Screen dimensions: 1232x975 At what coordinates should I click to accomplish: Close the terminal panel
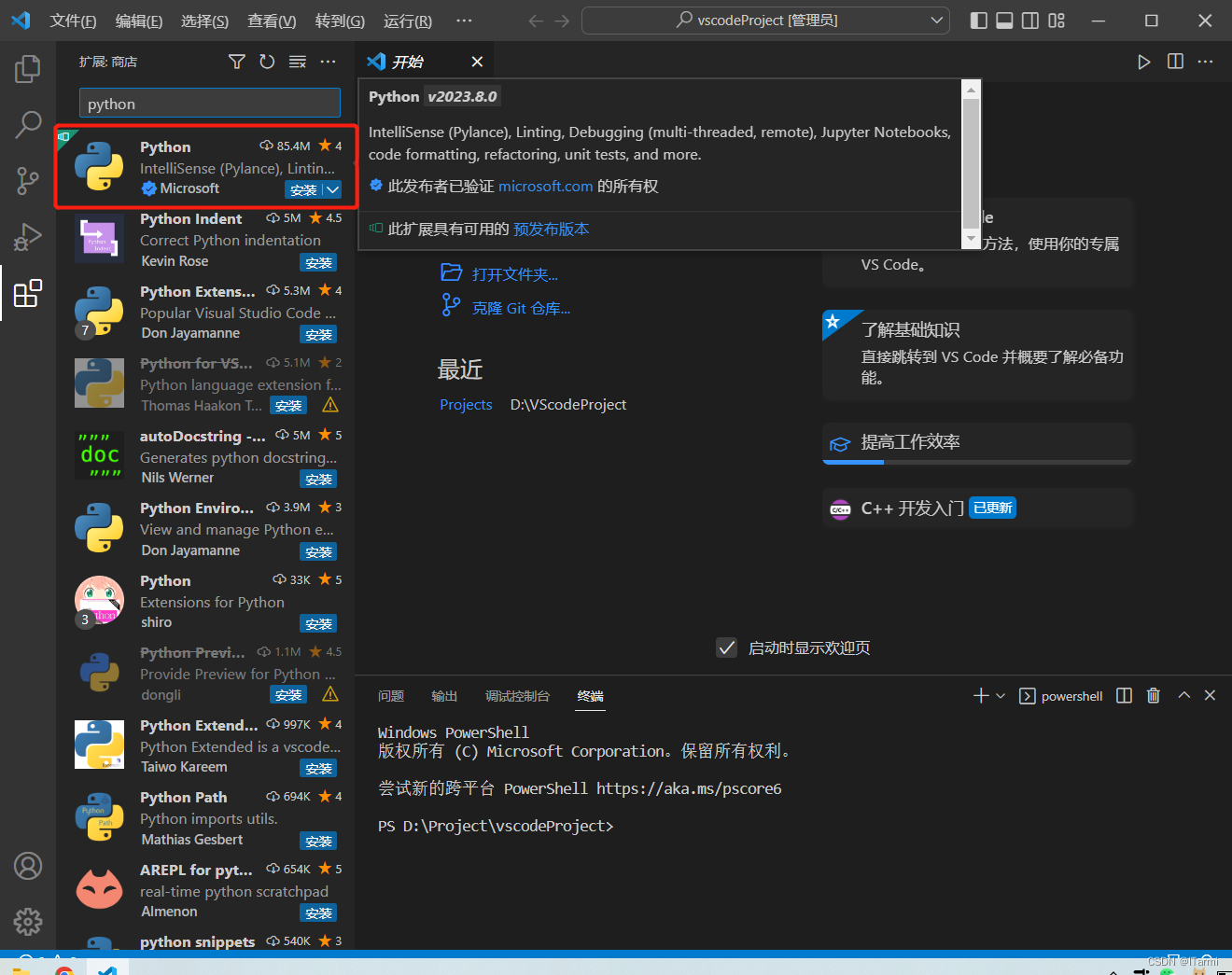(1211, 696)
